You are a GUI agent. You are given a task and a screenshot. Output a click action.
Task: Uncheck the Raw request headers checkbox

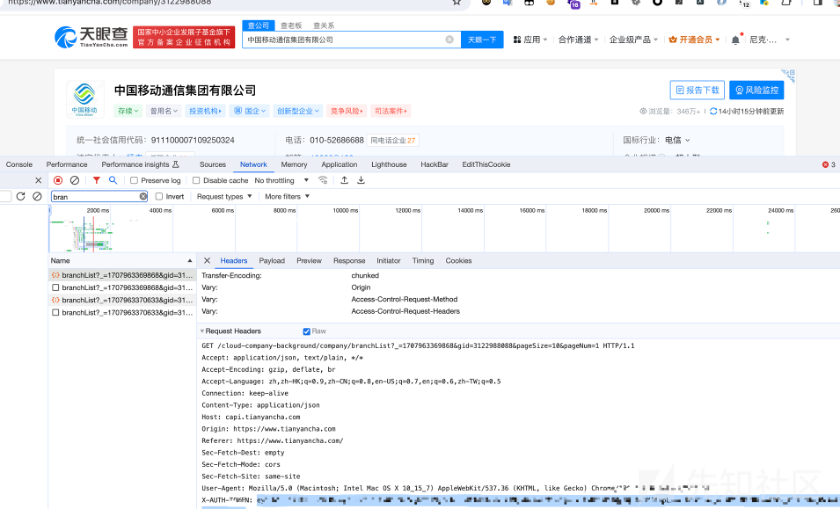pos(306,332)
